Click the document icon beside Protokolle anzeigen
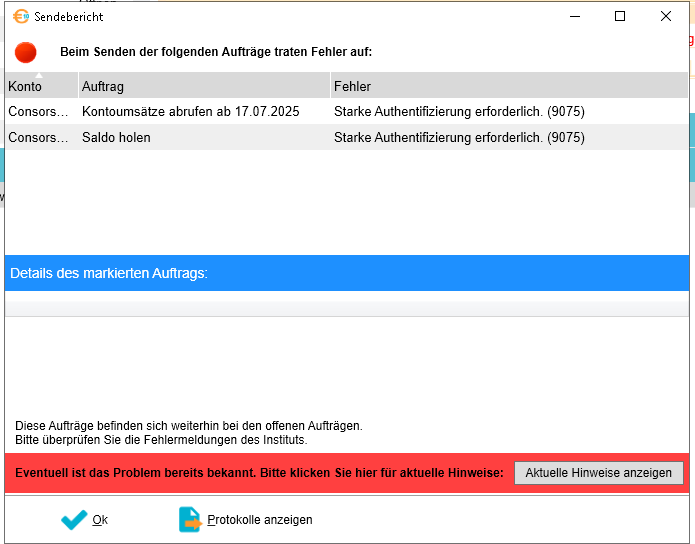 pos(189,520)
